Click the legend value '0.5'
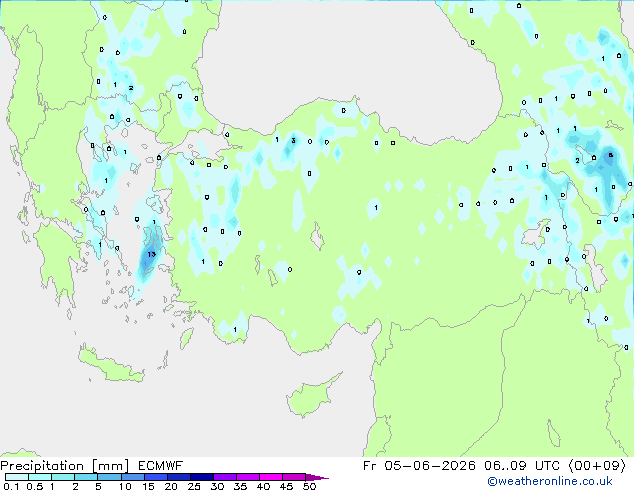The image size is (634, 490). click(x=35, y=486)
